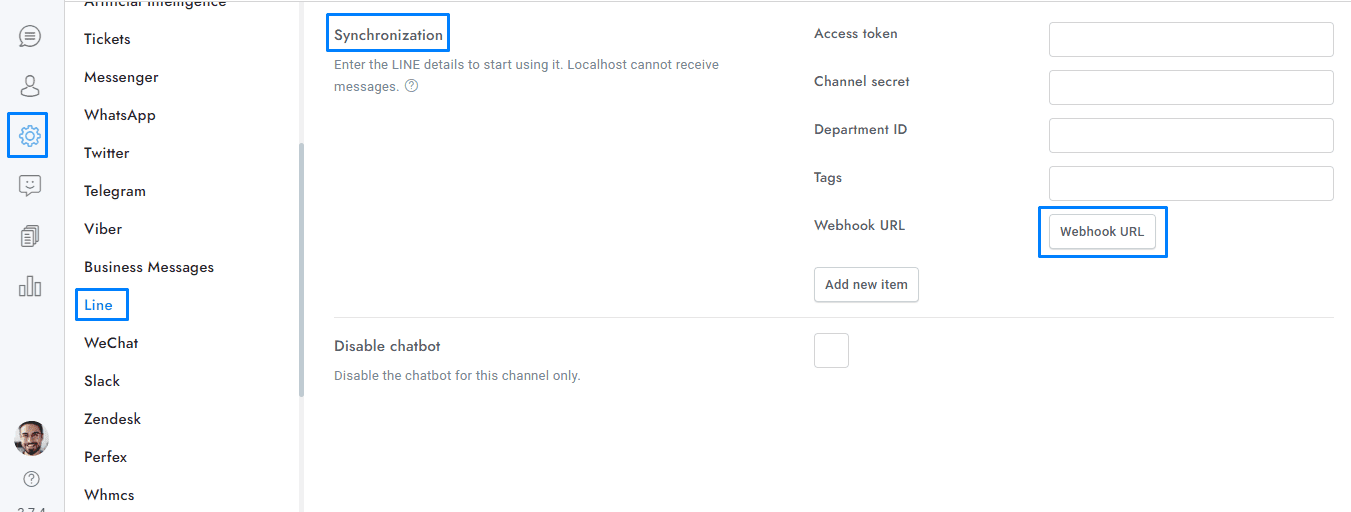Click the Access token input field

coord(1191,40)
